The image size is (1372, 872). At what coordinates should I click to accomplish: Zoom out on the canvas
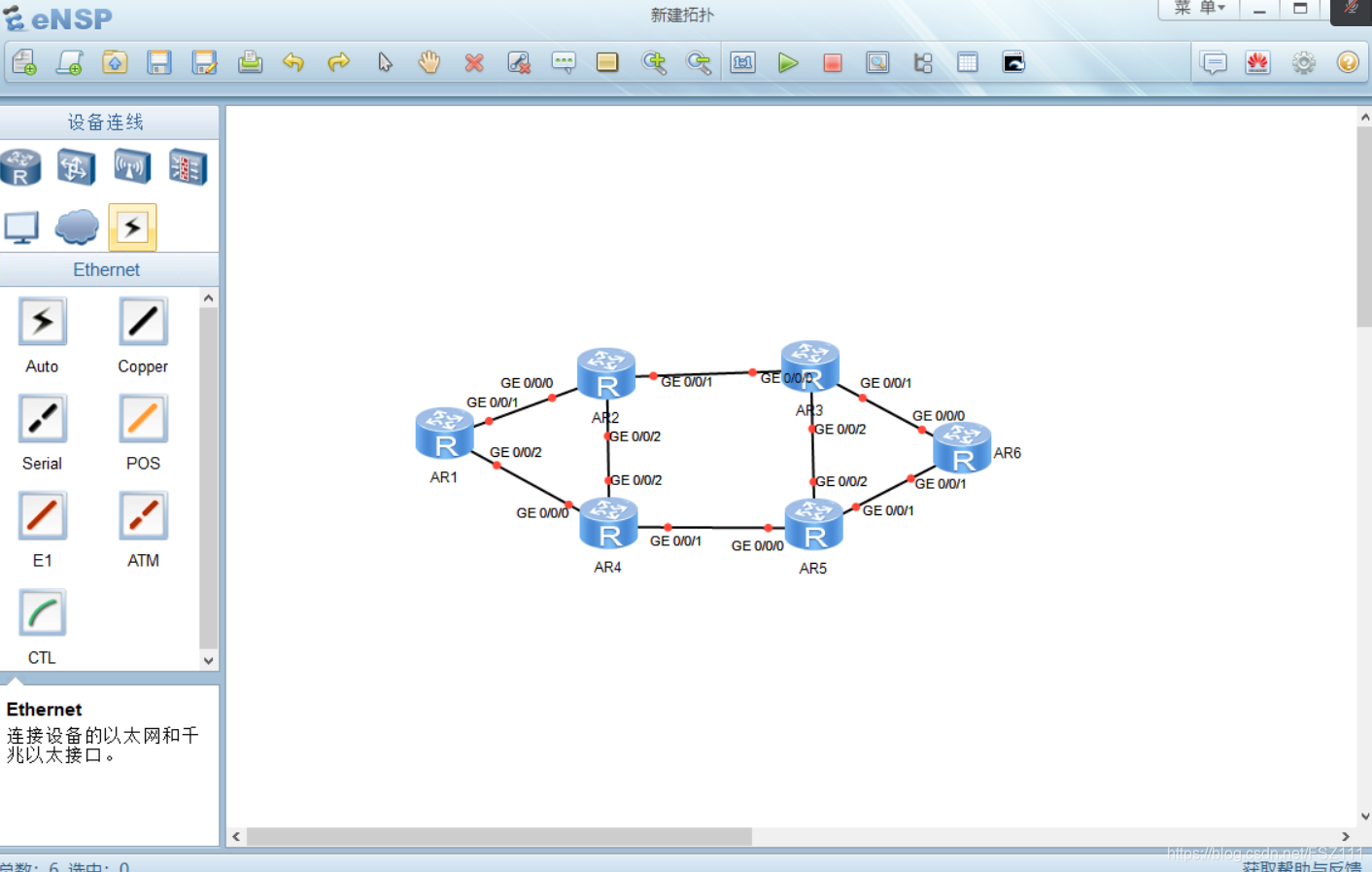point(699,63)
